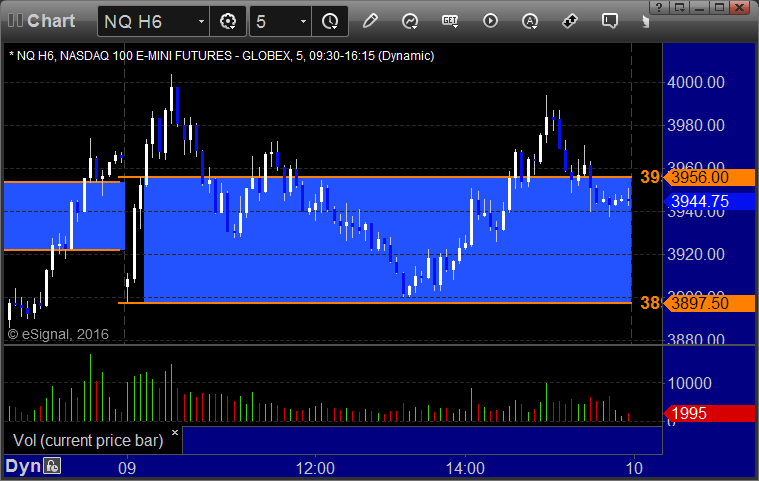Maximize the chart window
Image resolution: width=759 pixels, height=481 pixels.
click(x=719, y=7)
